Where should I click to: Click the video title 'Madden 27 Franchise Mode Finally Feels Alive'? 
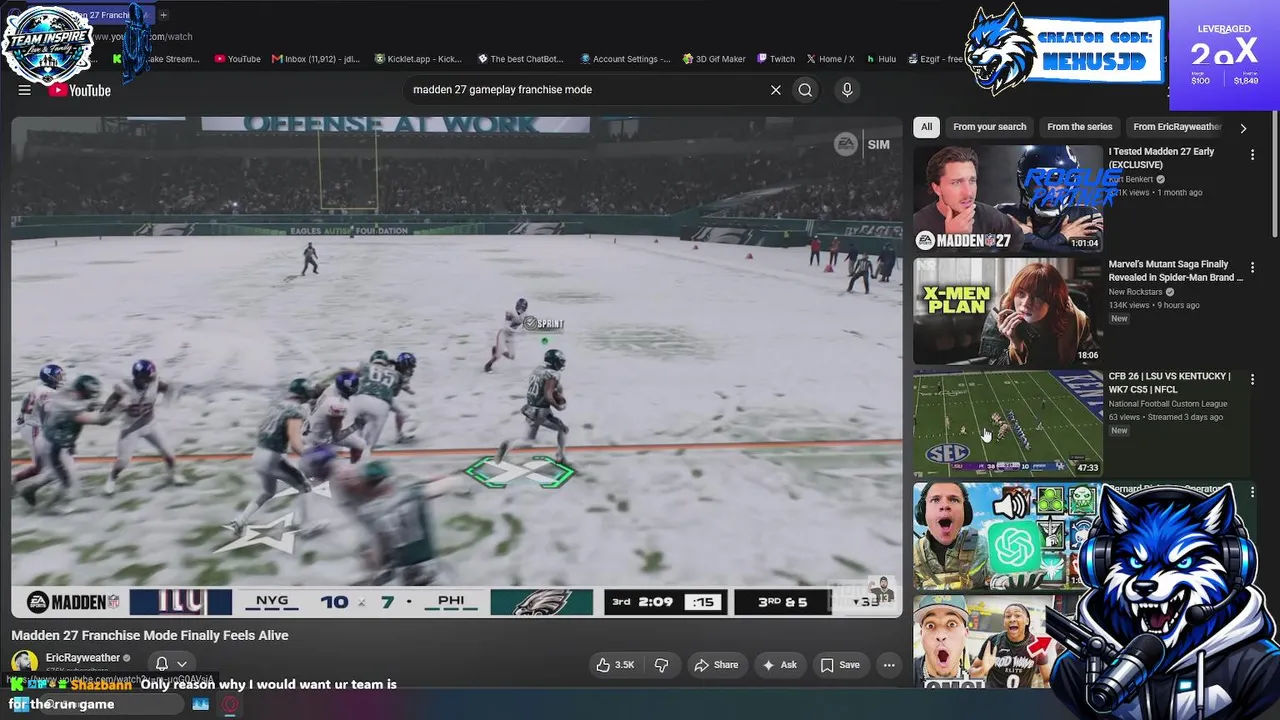pyautogui.click(x=150, y=635)
